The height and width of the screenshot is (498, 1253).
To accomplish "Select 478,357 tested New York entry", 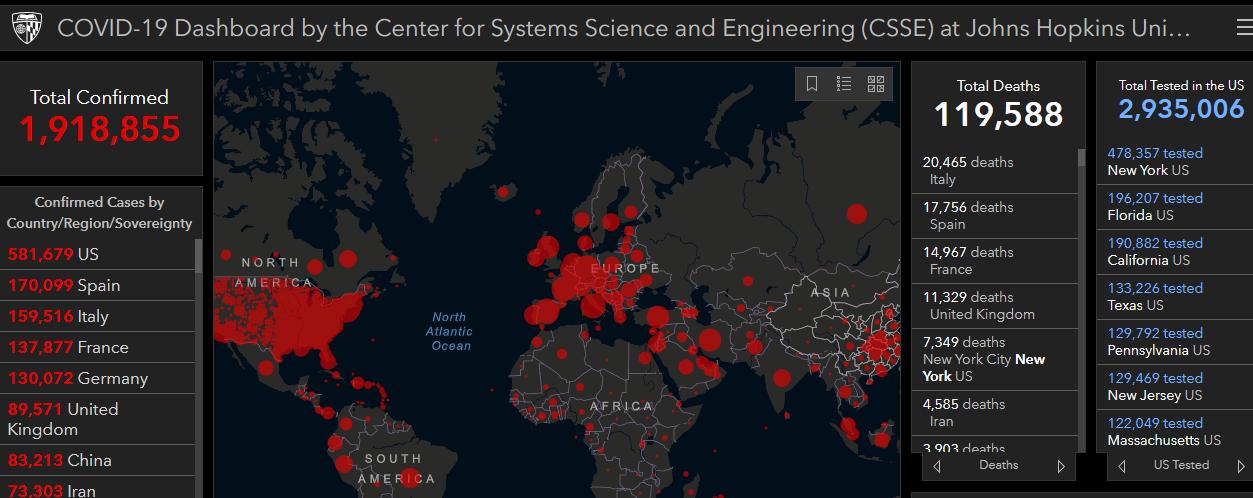I will tap(1175, 162).
